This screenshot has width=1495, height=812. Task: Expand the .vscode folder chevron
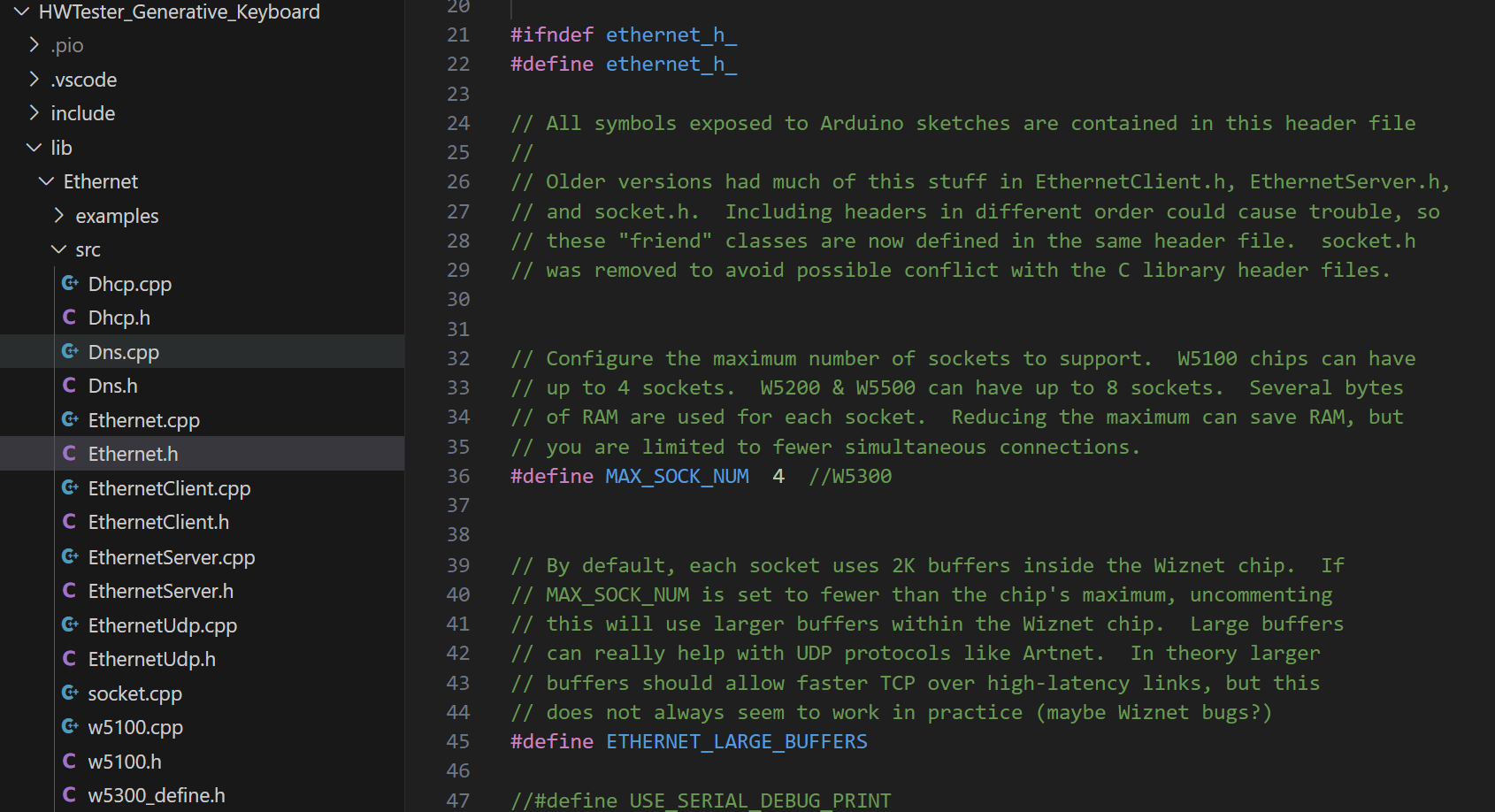coord(34,80)
